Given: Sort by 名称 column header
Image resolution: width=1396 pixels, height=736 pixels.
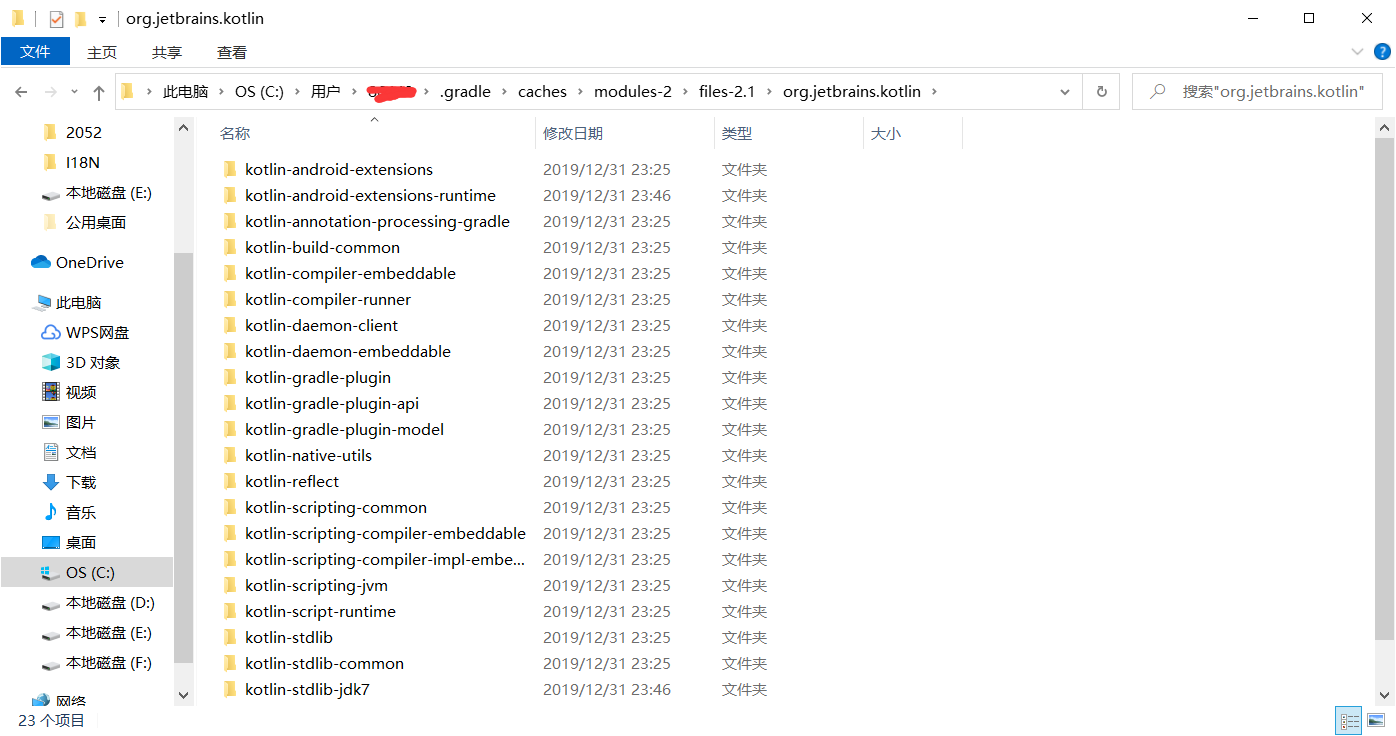Looking at the screenshot, I should pyautogui.click(x=235, y=133).
